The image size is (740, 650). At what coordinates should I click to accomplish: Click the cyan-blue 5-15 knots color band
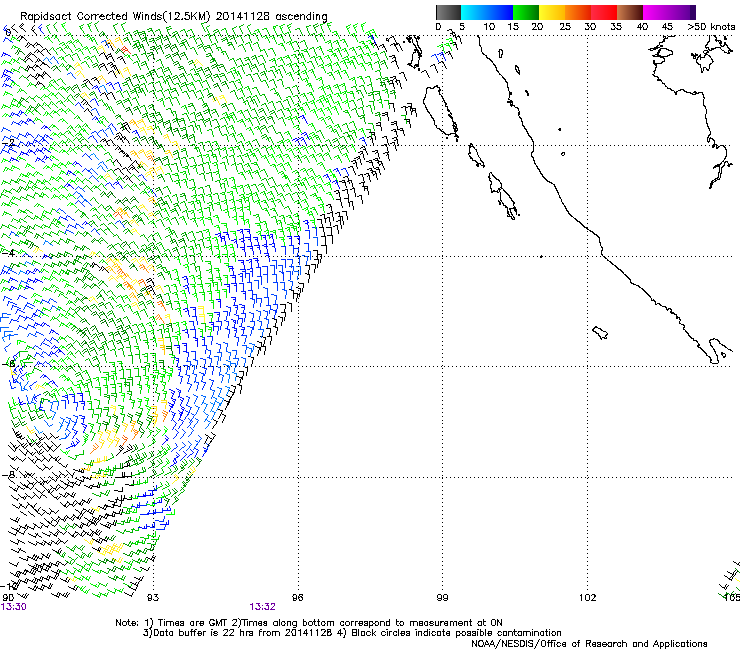pyautogui.click(x=487, y=12)
